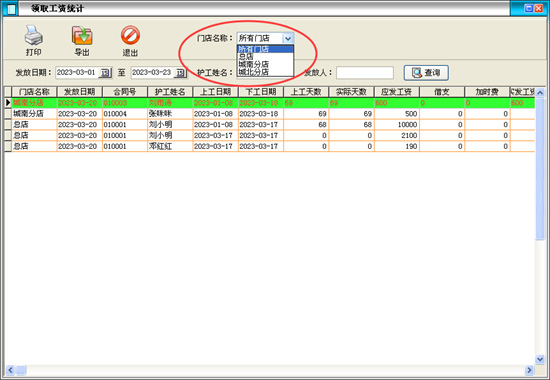Image resolution: width=550 pixels, height=380 pixels.
Task: Click the 查询 search button
Action: 426,73
